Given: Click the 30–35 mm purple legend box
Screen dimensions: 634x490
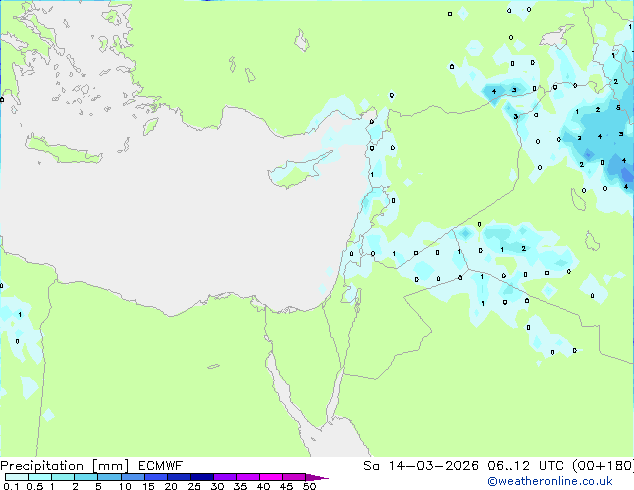Looking at the screenshot, I should tap(225, 477).
